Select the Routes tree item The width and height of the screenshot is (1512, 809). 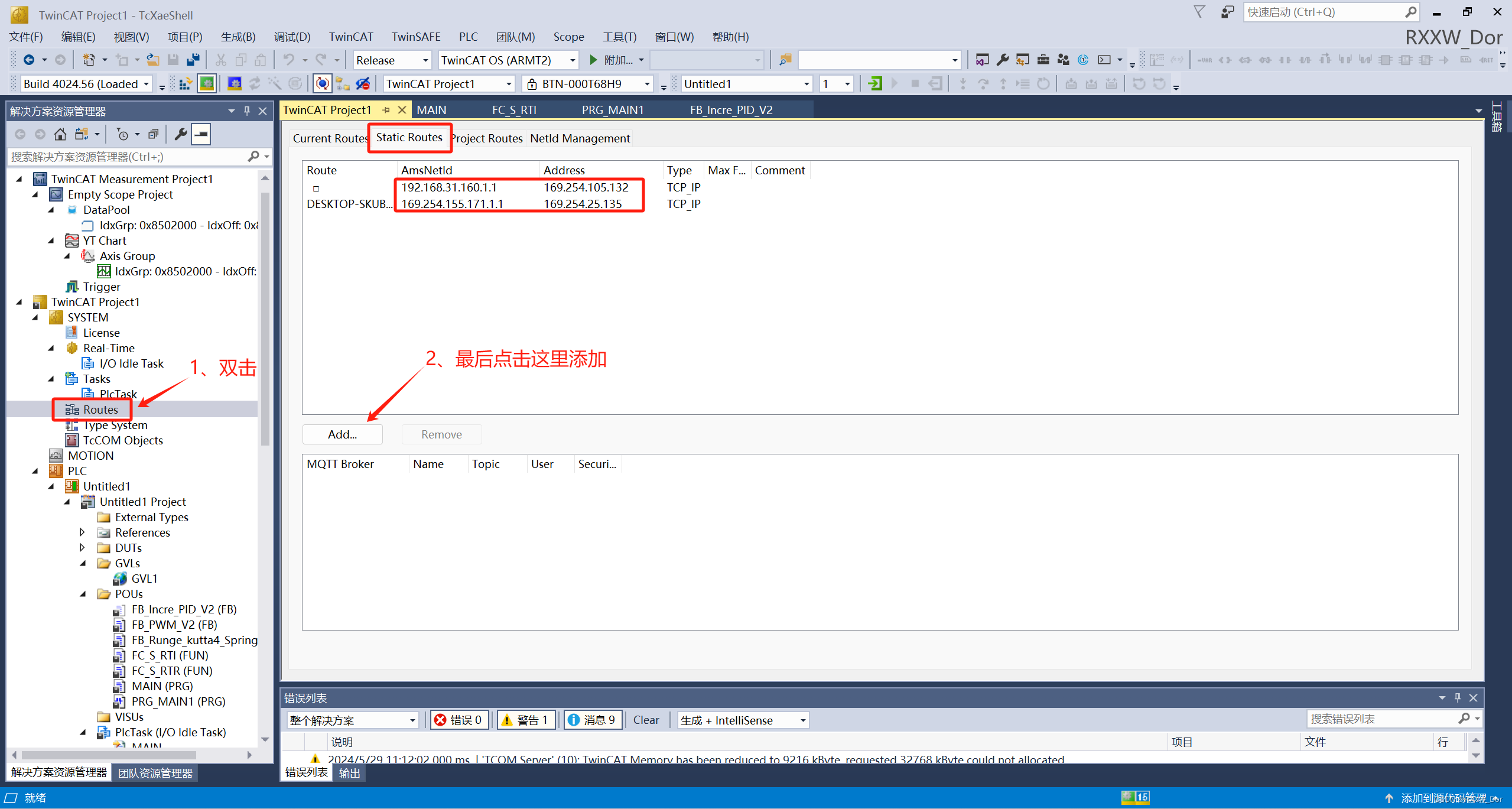tap(100, 410)
